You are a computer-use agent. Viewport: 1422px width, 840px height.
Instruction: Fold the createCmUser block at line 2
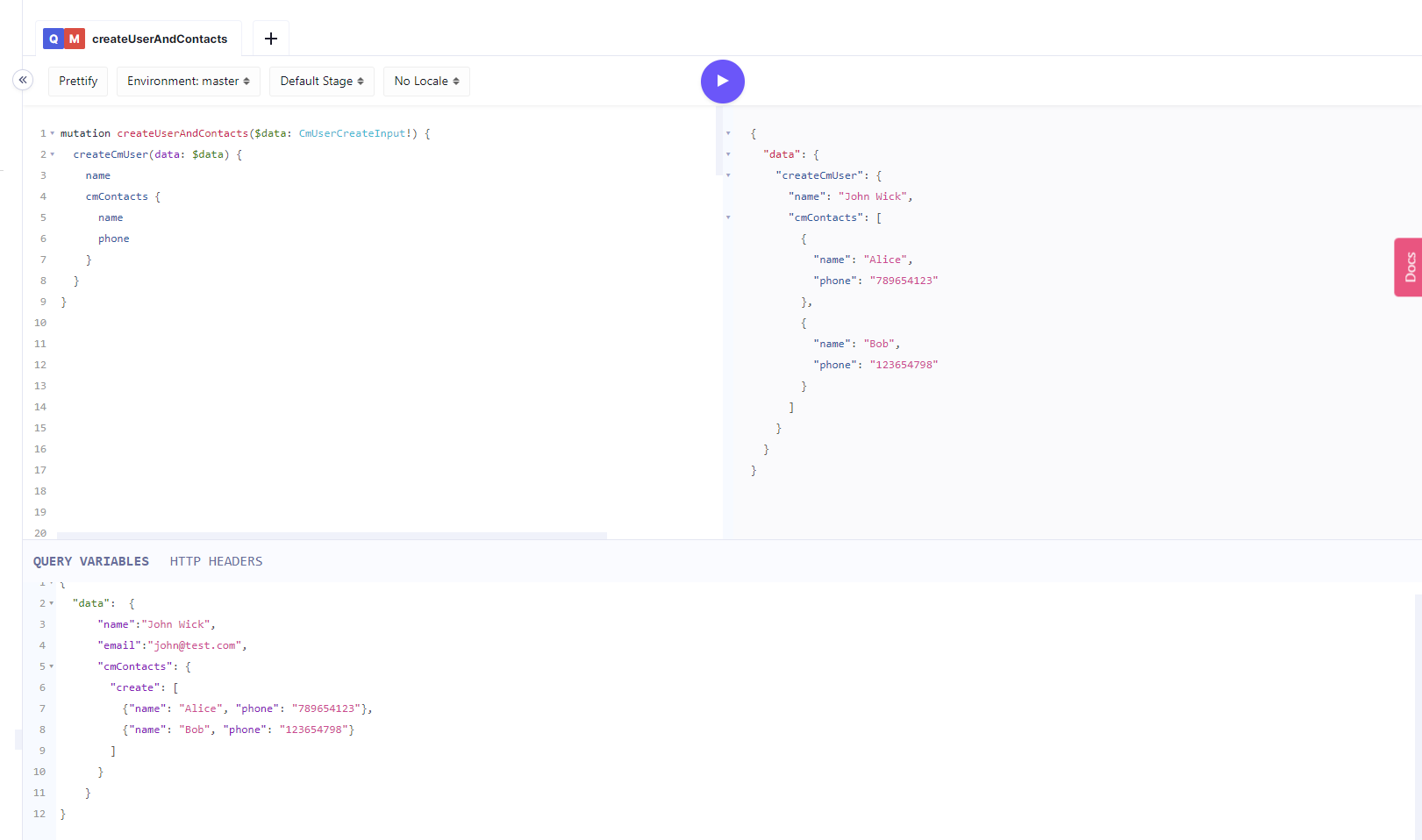coord(53,154)
